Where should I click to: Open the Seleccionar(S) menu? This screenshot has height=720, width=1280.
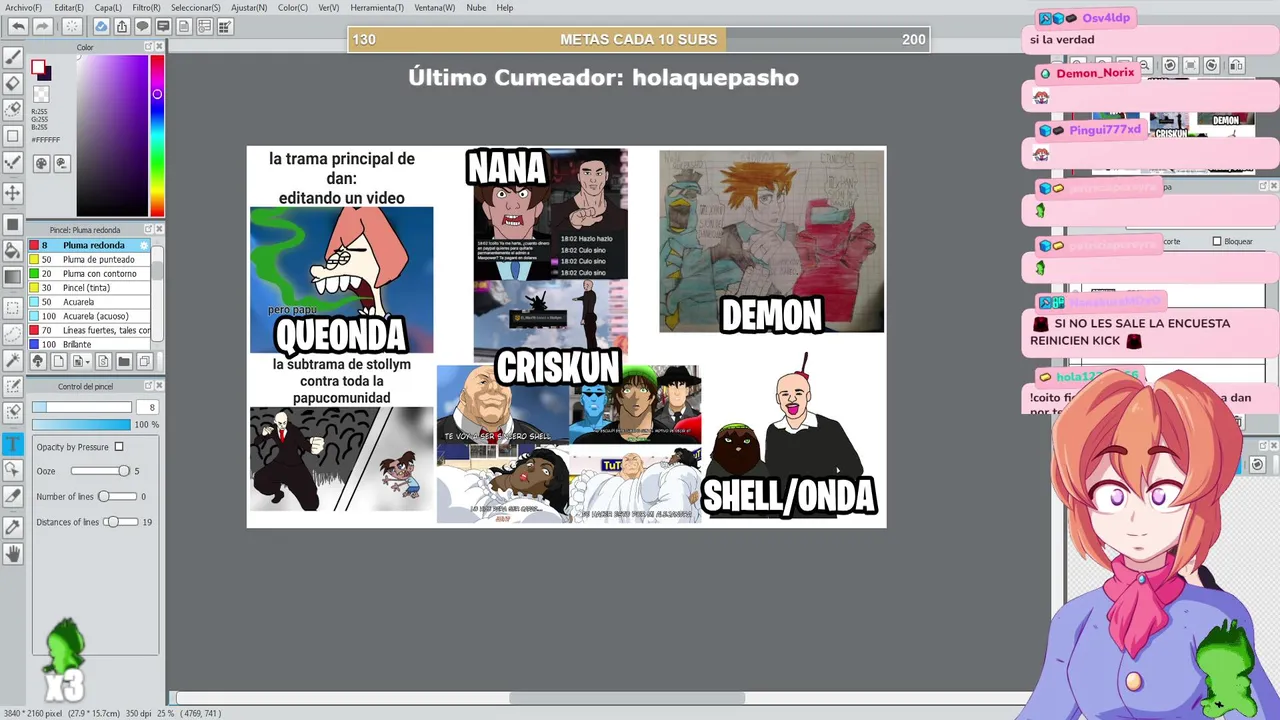click(195, 7)
